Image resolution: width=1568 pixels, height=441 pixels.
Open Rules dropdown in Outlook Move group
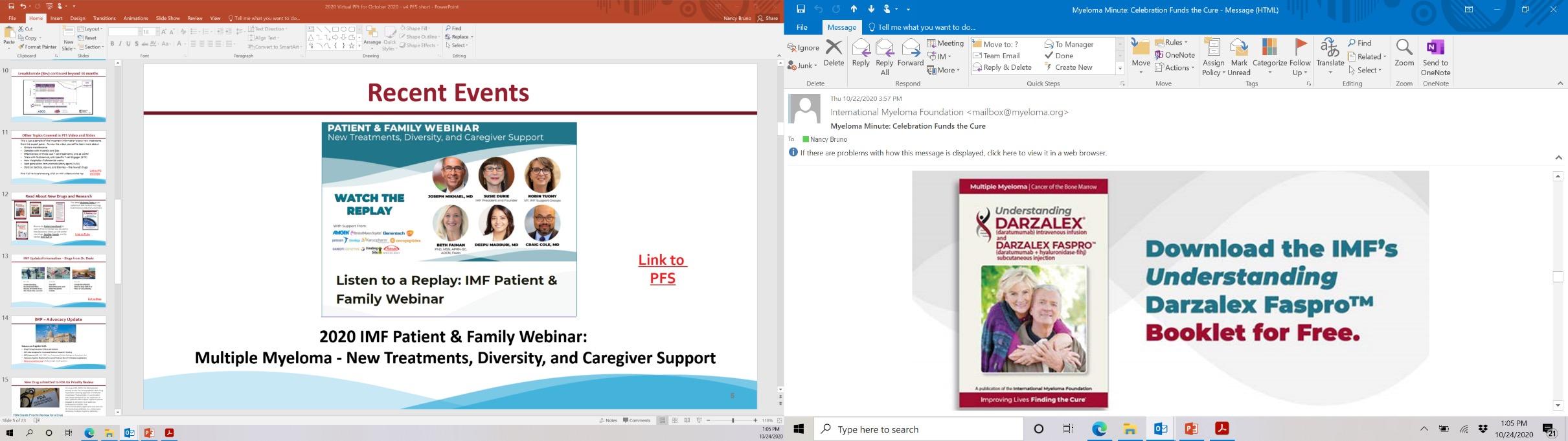tap(1172, 43)
